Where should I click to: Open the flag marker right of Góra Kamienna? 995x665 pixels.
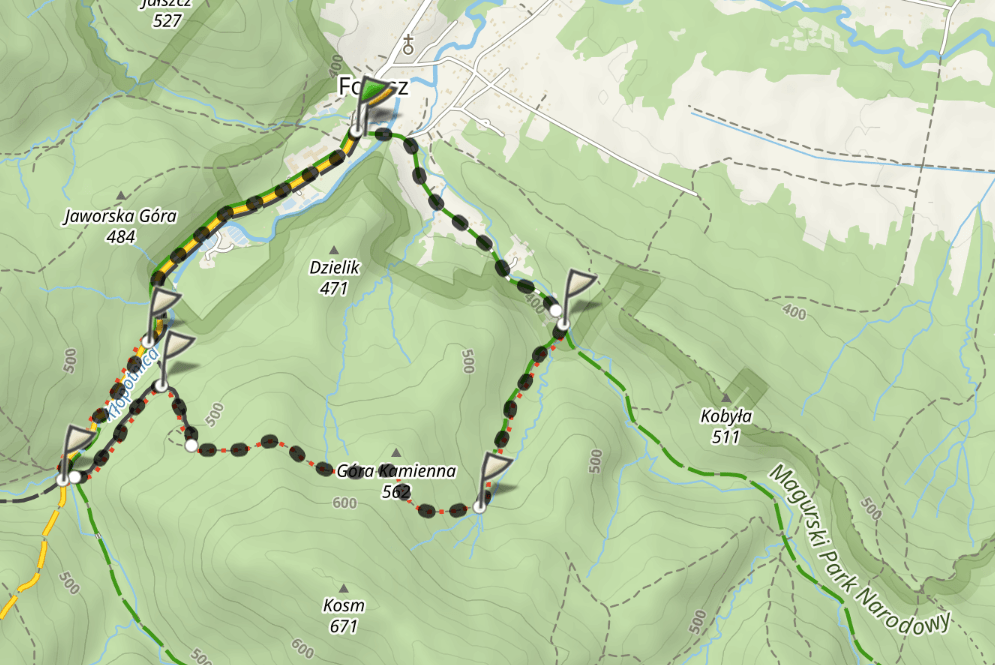click(x=495, y=479)
